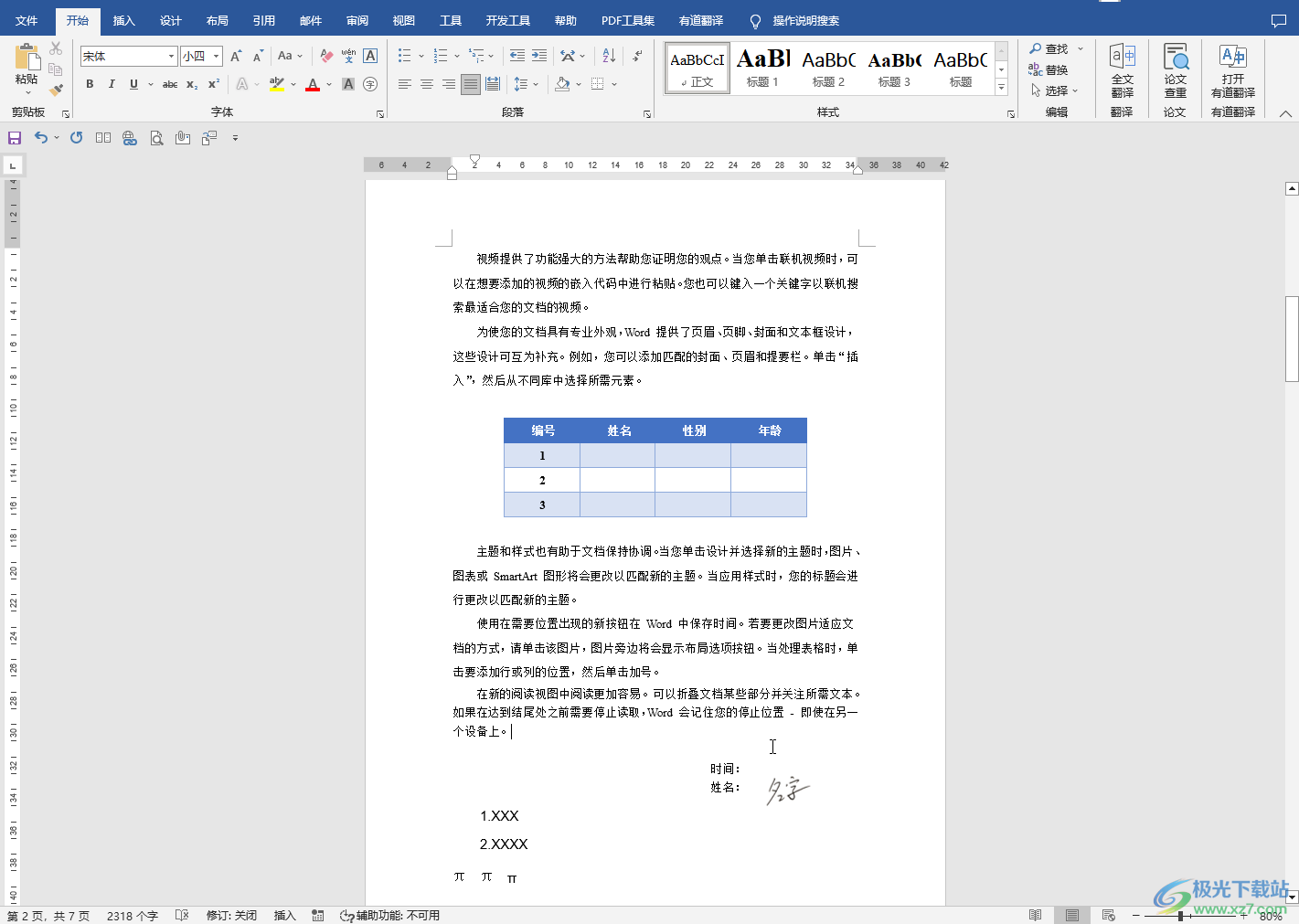The image size is (1299, 924).
Task: Apply the 标题 1 heading style
Action: [x=762, y=68]
